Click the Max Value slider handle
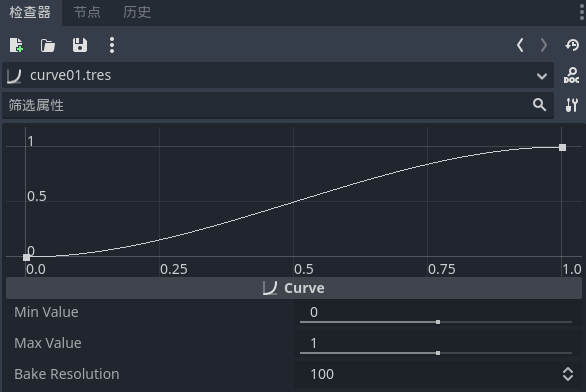 pyautogui.click(x=438, y=353)
